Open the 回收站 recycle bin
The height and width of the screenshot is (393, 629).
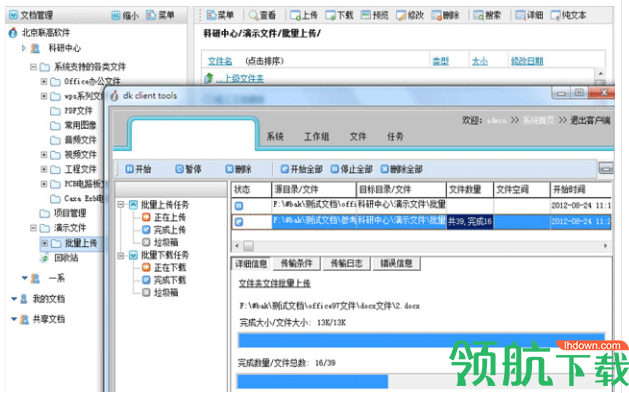(x=66, y=257)
